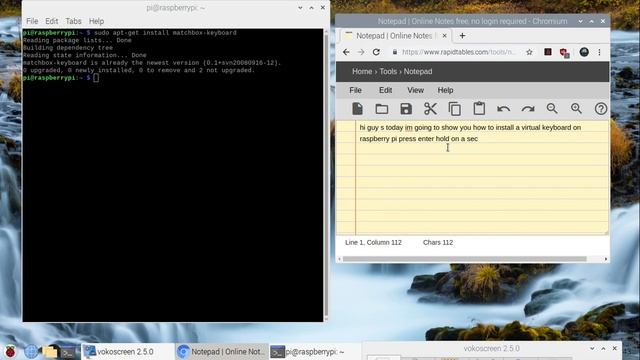Screen dimensions: 640x360
Task: Switch to Notepad Online Notes taskbar button
Action: pyautogui.click(x=222, y=351)
